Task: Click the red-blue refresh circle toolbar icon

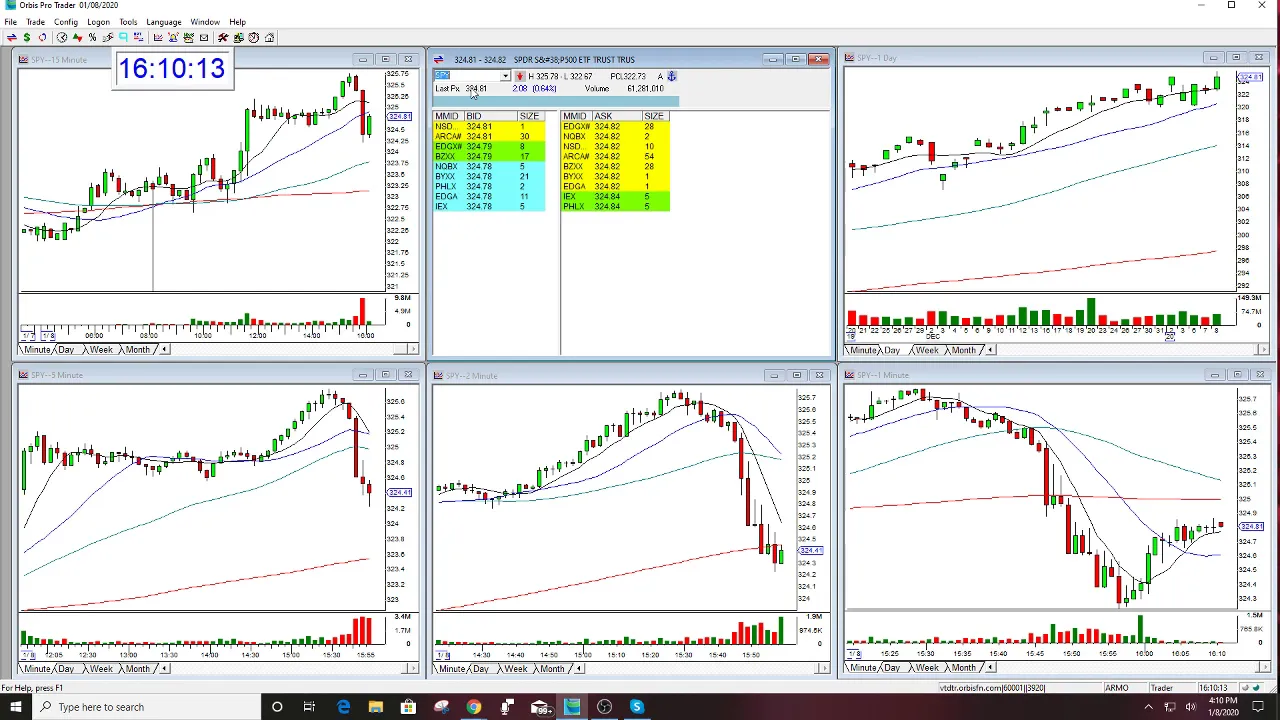Action: [42, 37]
